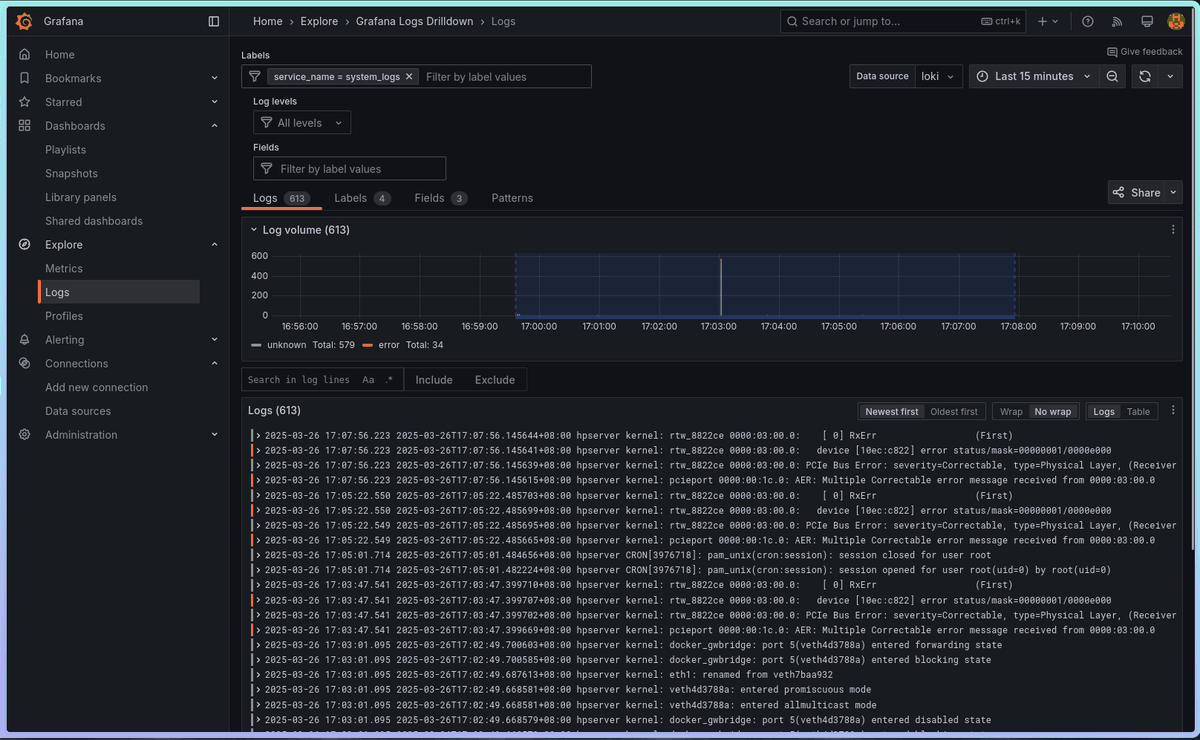Collapse the Explore sidebar section
1200x740 pixels.
(214, 245)
